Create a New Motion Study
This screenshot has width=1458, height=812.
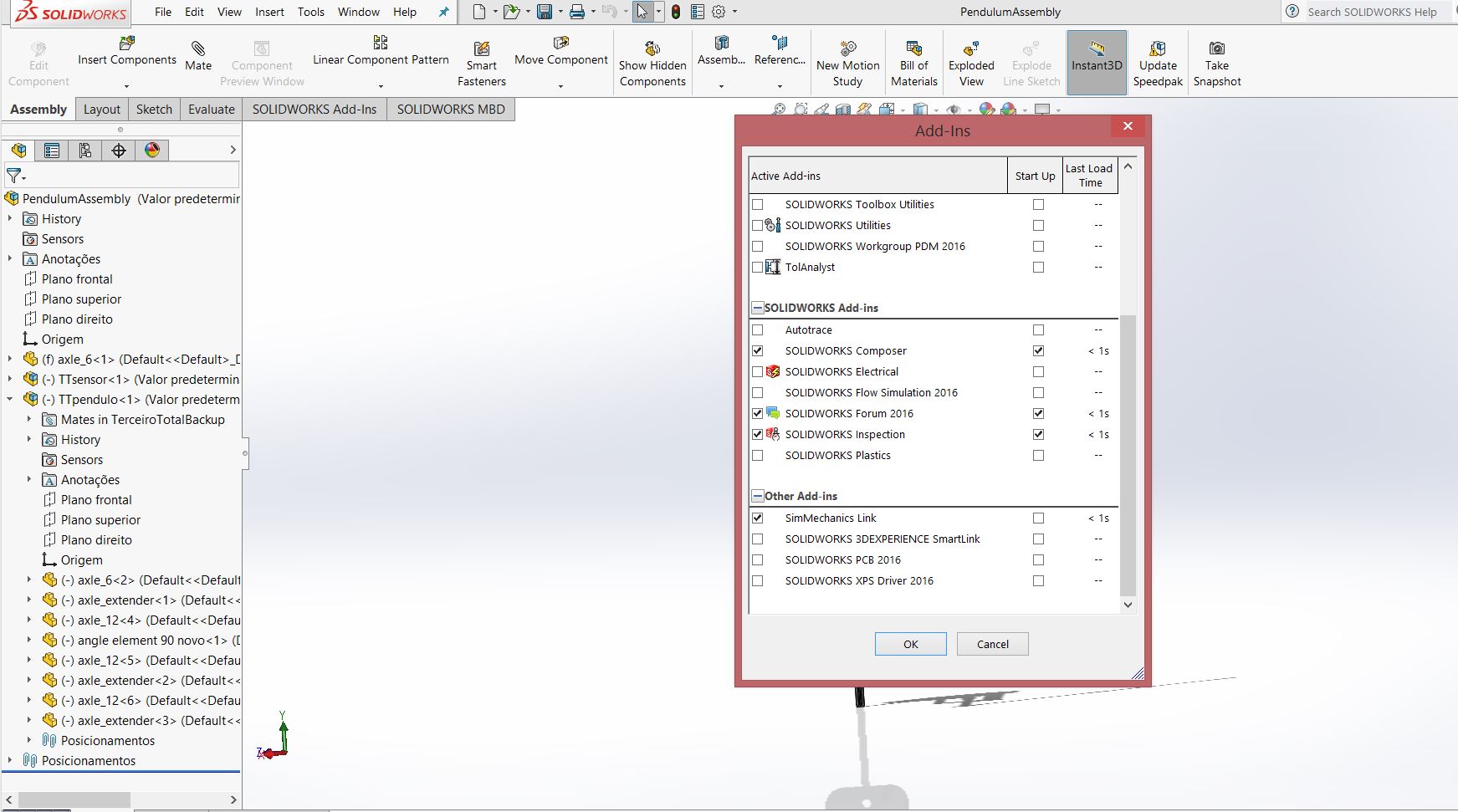(847, 64)
